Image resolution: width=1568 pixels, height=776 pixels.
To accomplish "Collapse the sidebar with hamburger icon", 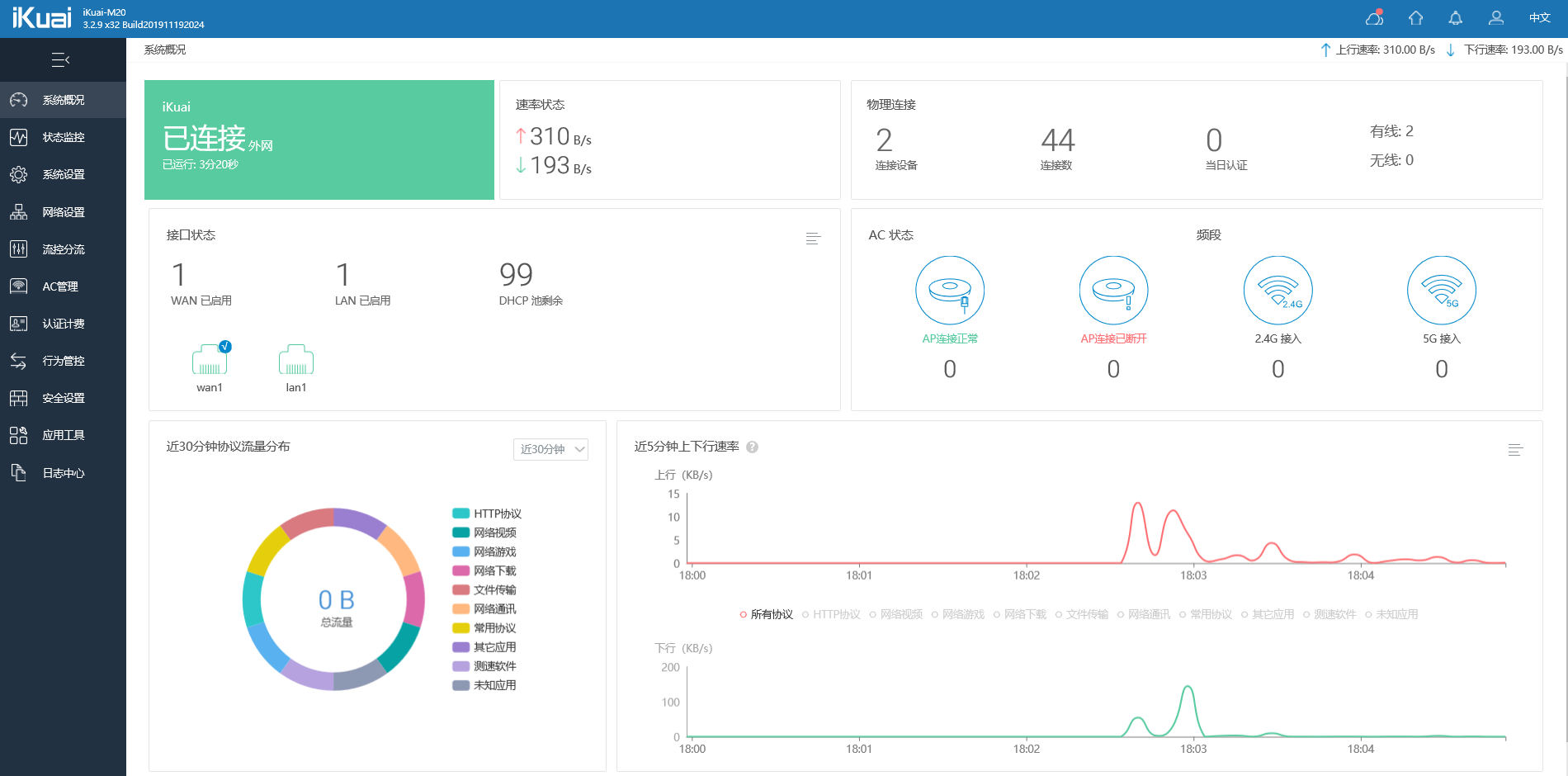I will pos(60,60).
